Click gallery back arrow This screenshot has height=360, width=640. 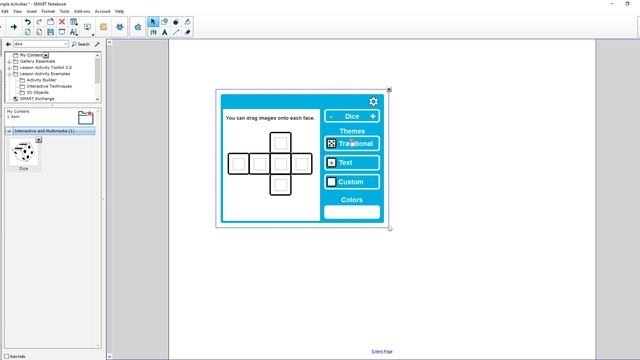pos(8,44)
